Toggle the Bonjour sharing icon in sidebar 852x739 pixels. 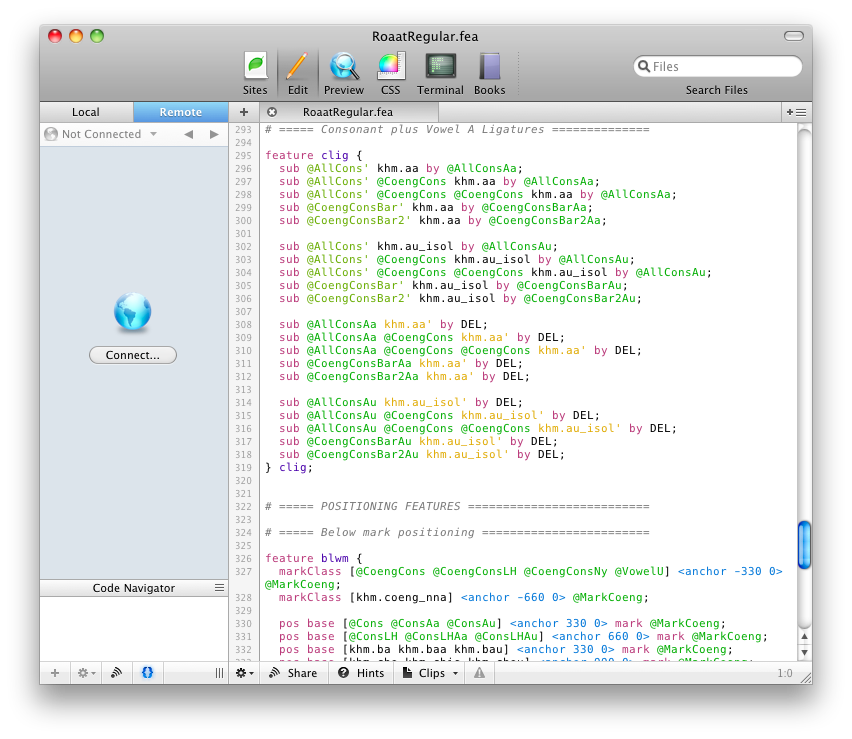[116, 673]
